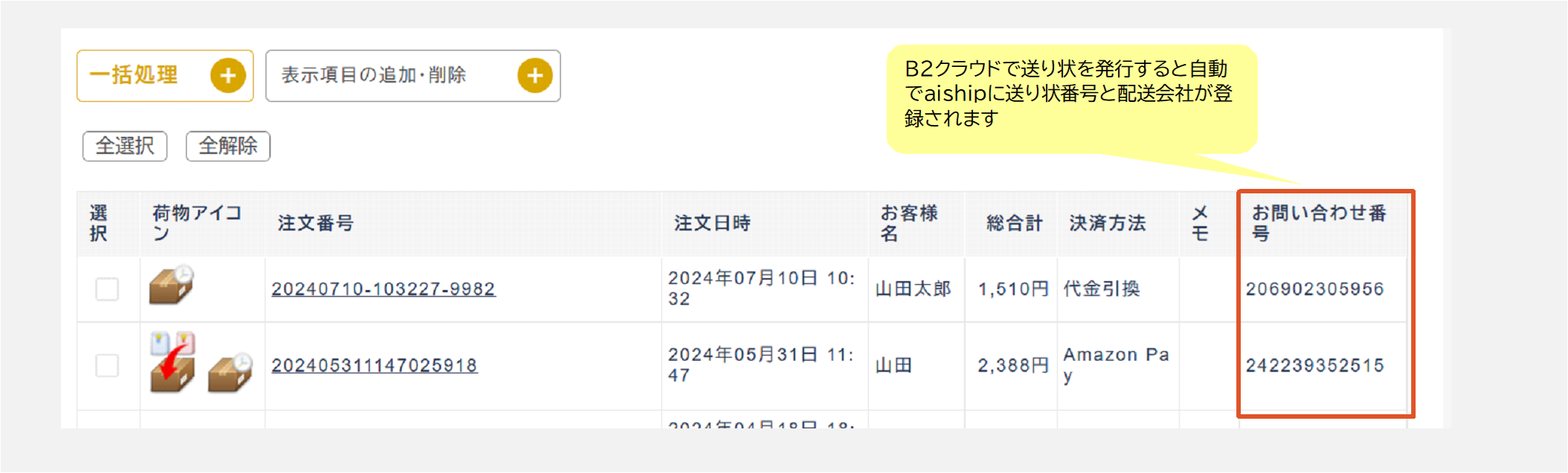Click the 総合計 column header

[x=1014, y=223]
